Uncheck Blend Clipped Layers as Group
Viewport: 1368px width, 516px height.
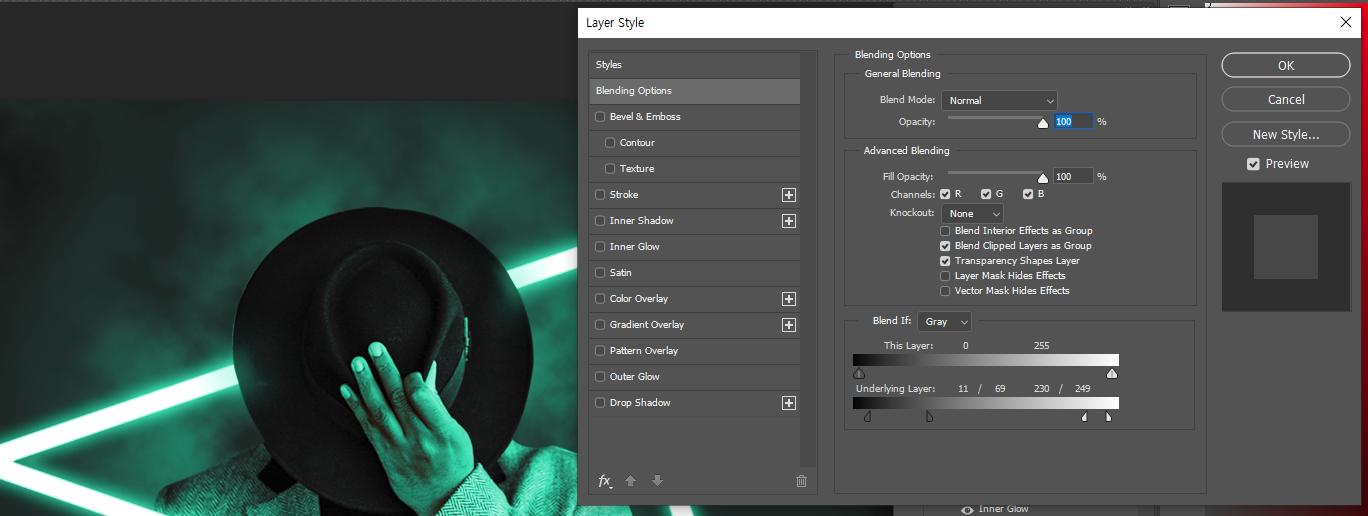coord(945,246)
